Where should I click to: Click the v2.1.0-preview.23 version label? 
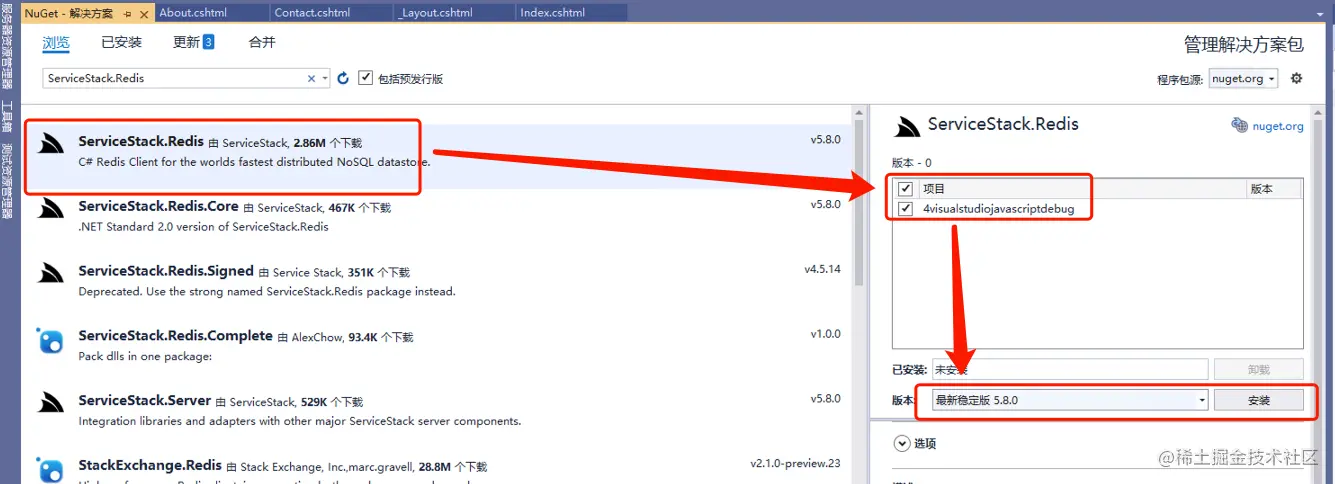(796, 463)
